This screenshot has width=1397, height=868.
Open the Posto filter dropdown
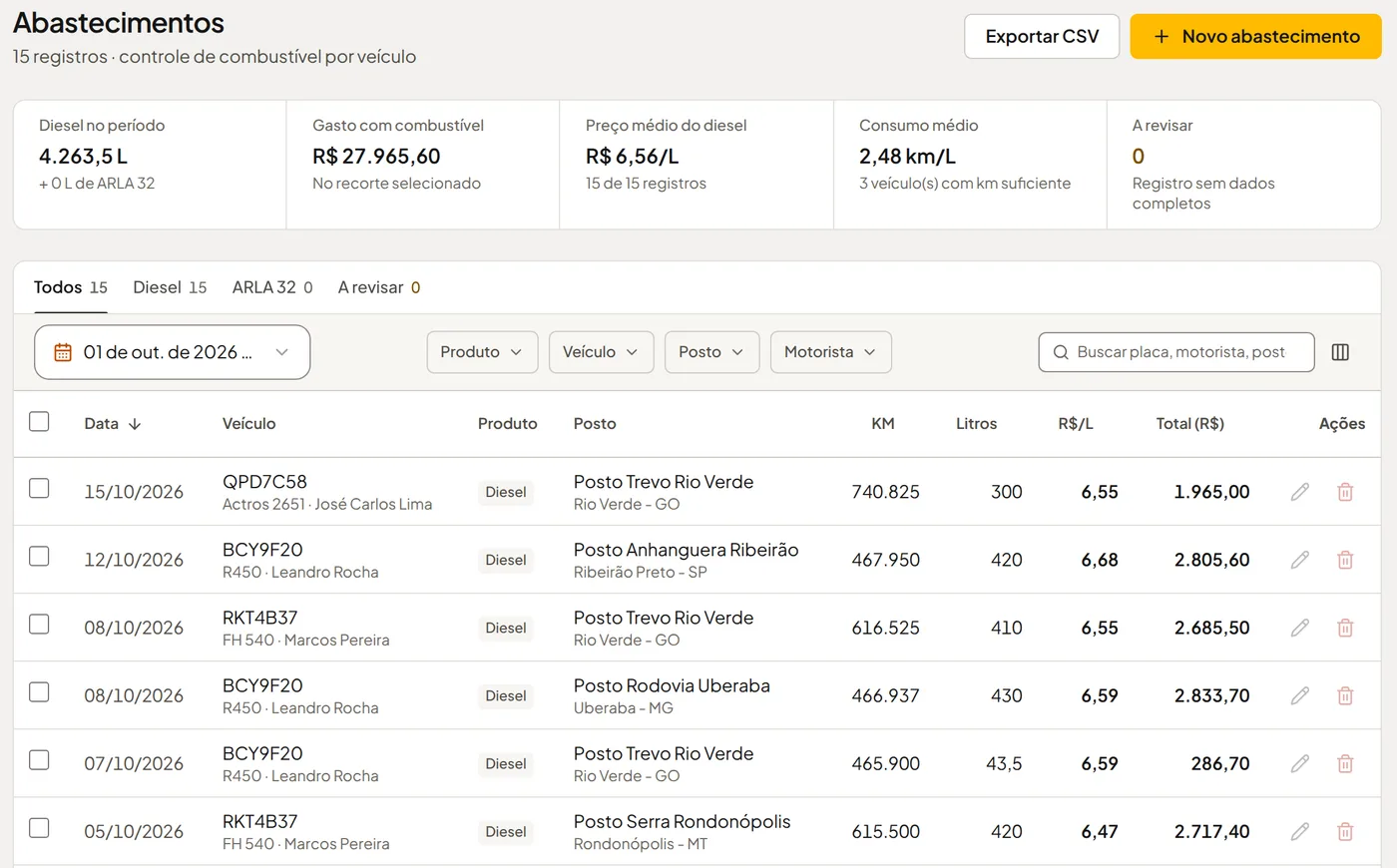pyautogui.click(x=711, y=352)
